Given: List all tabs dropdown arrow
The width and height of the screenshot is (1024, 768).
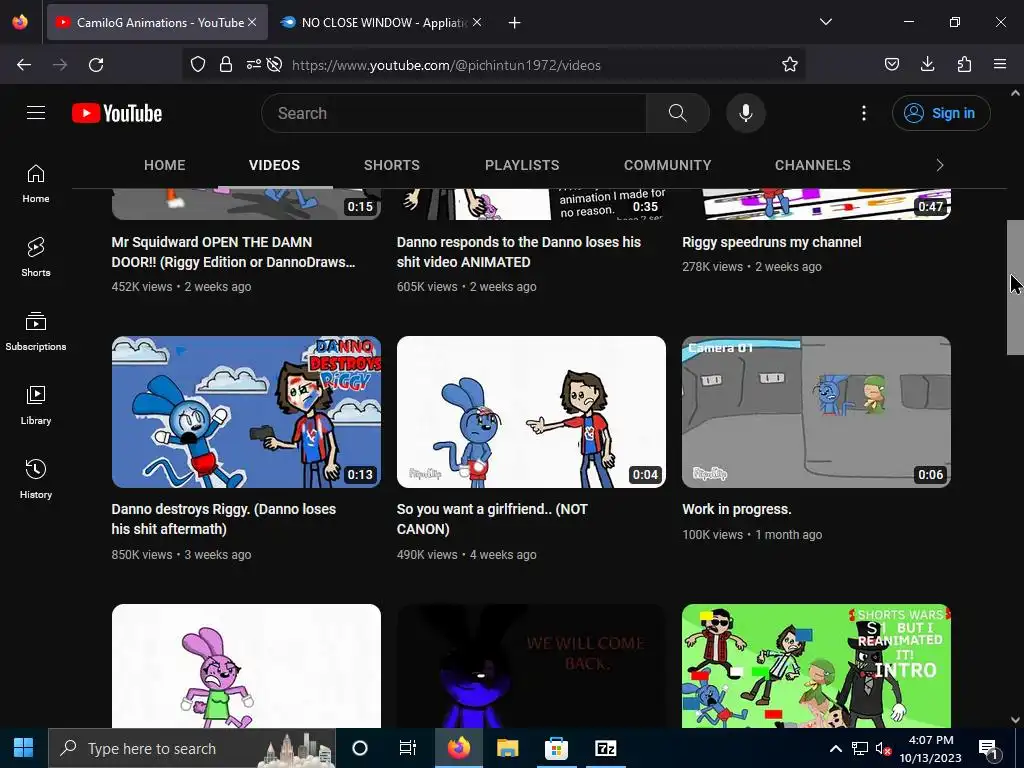Looking at the screenshot, I should click(825, 22).
